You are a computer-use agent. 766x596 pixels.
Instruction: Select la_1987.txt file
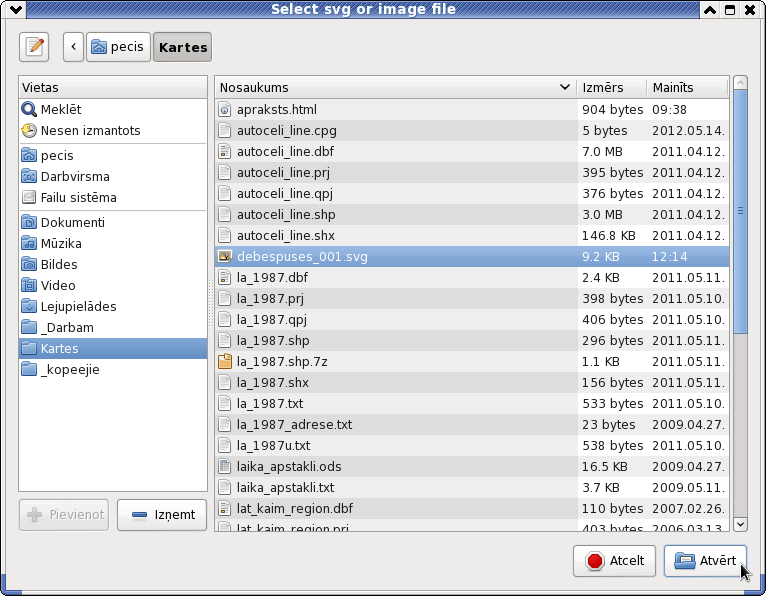point(472,404)
